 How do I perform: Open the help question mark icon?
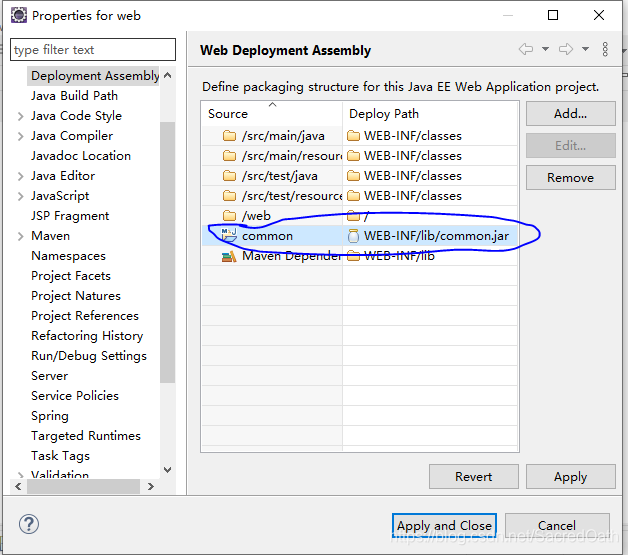tap(29, 524)
